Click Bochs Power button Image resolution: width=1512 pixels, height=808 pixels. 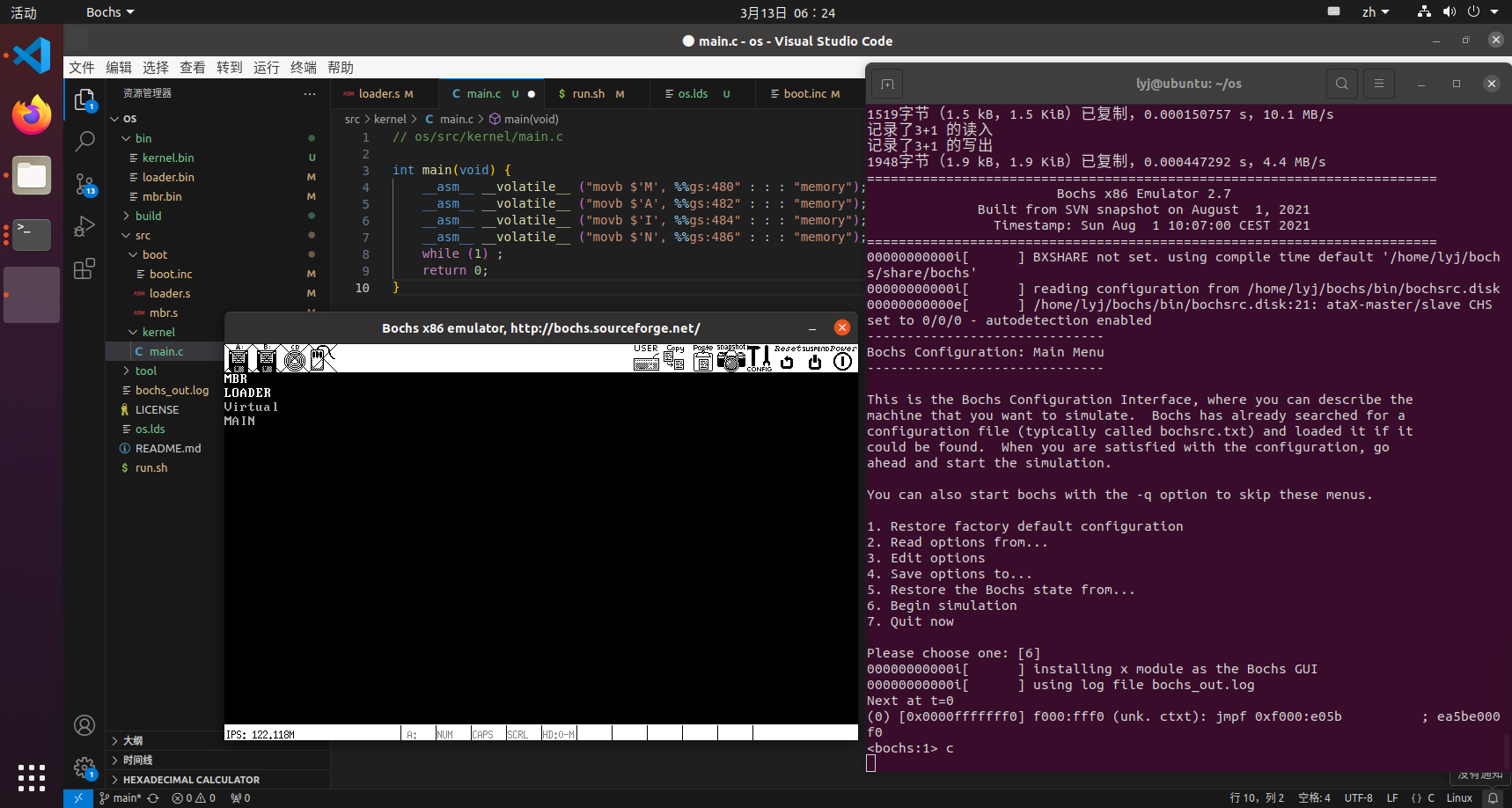tap(843, 358)
